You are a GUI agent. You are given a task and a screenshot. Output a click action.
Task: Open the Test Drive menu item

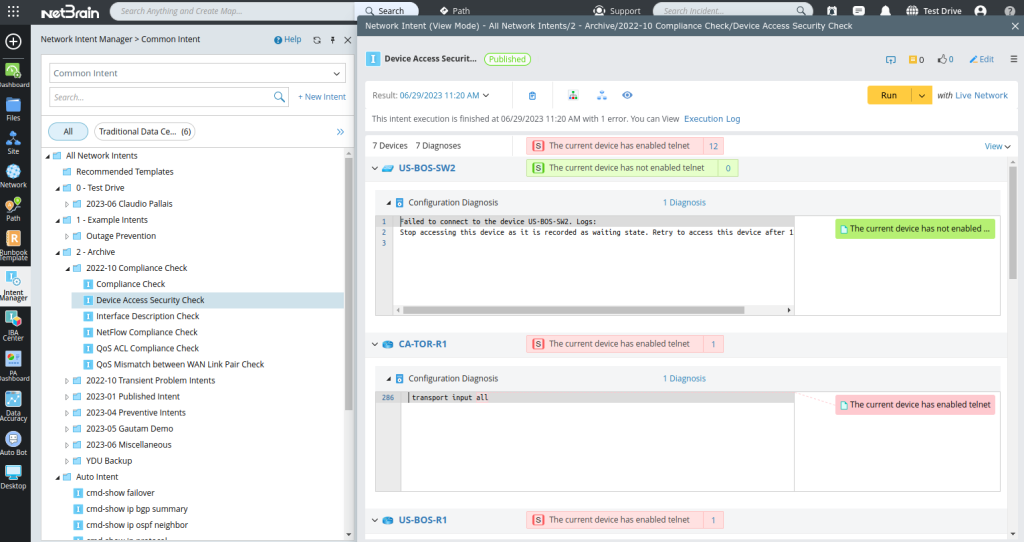(x=934, y=11)
